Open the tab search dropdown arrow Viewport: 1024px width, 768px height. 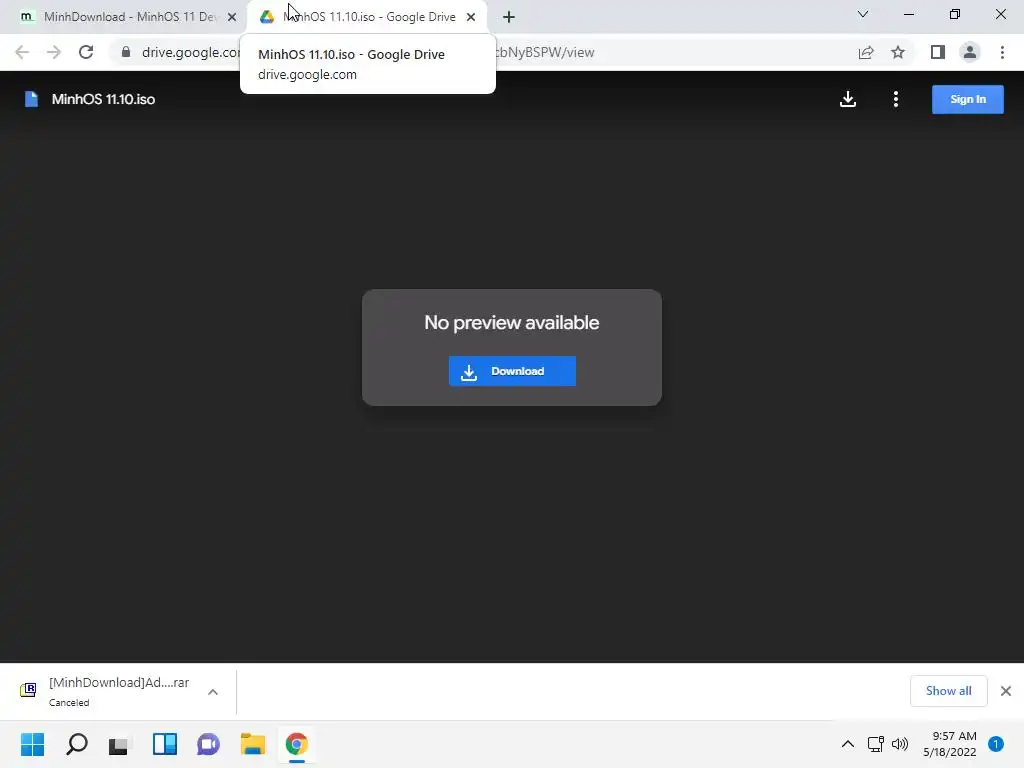click(x=863, y=14)
